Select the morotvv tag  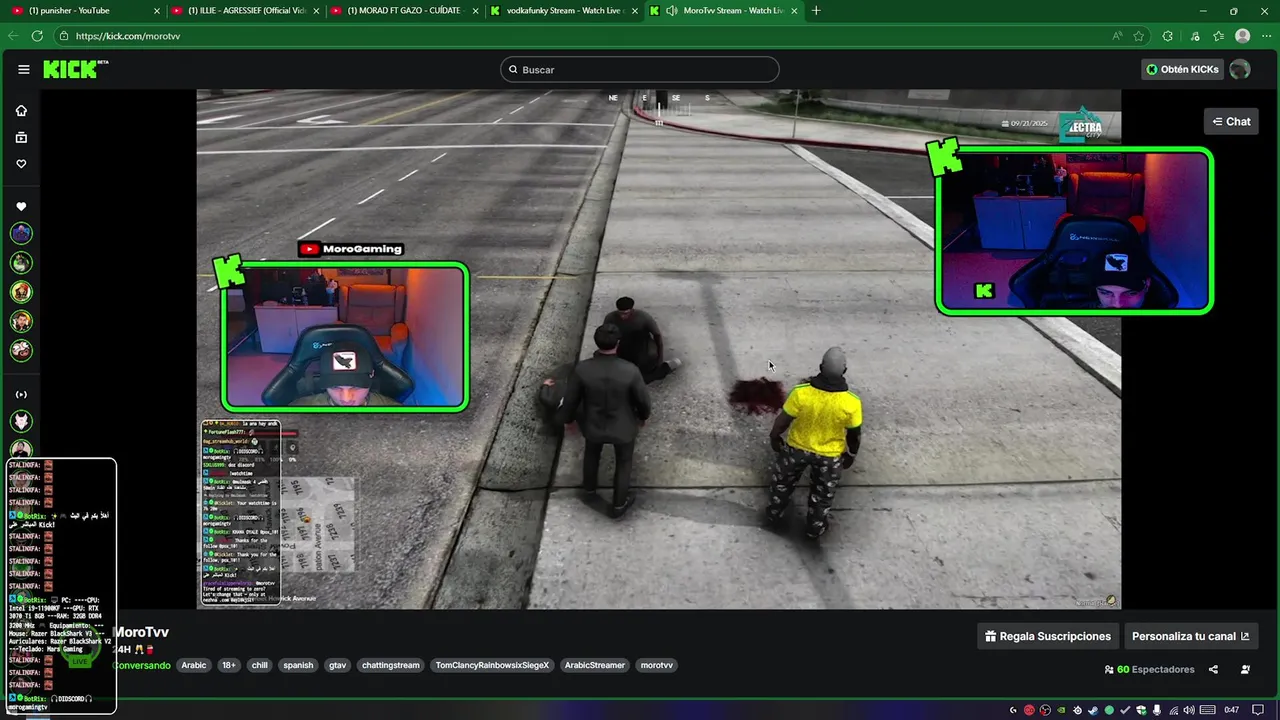(657, 665)
